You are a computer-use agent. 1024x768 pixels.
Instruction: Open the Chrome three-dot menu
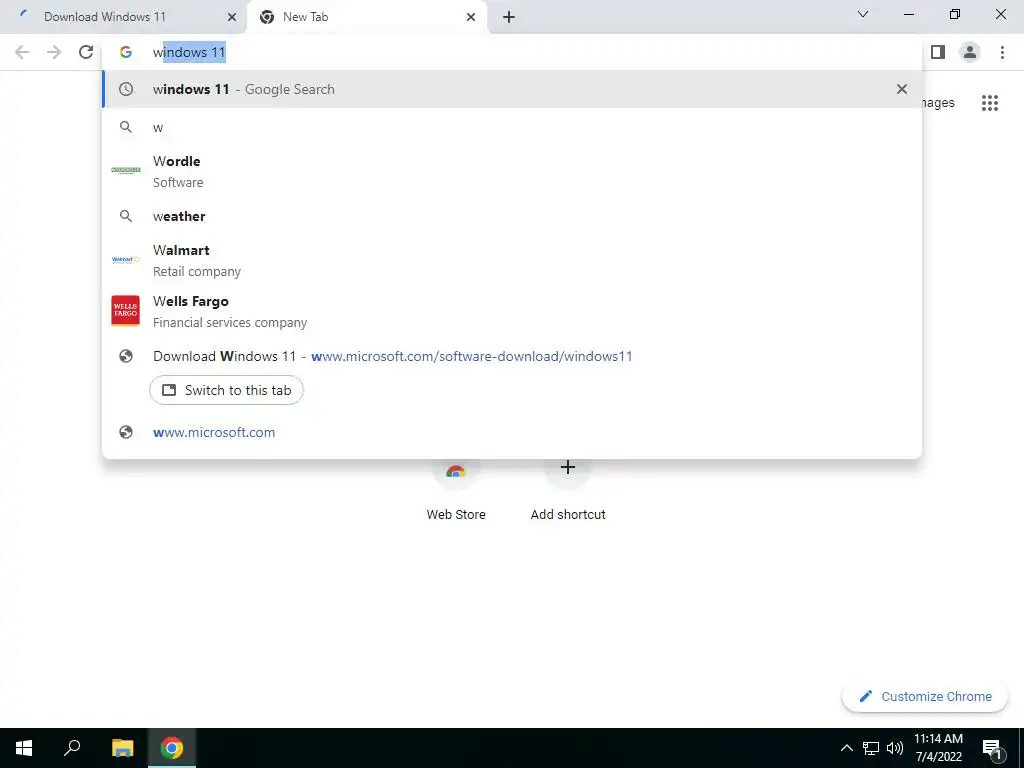1002,52
